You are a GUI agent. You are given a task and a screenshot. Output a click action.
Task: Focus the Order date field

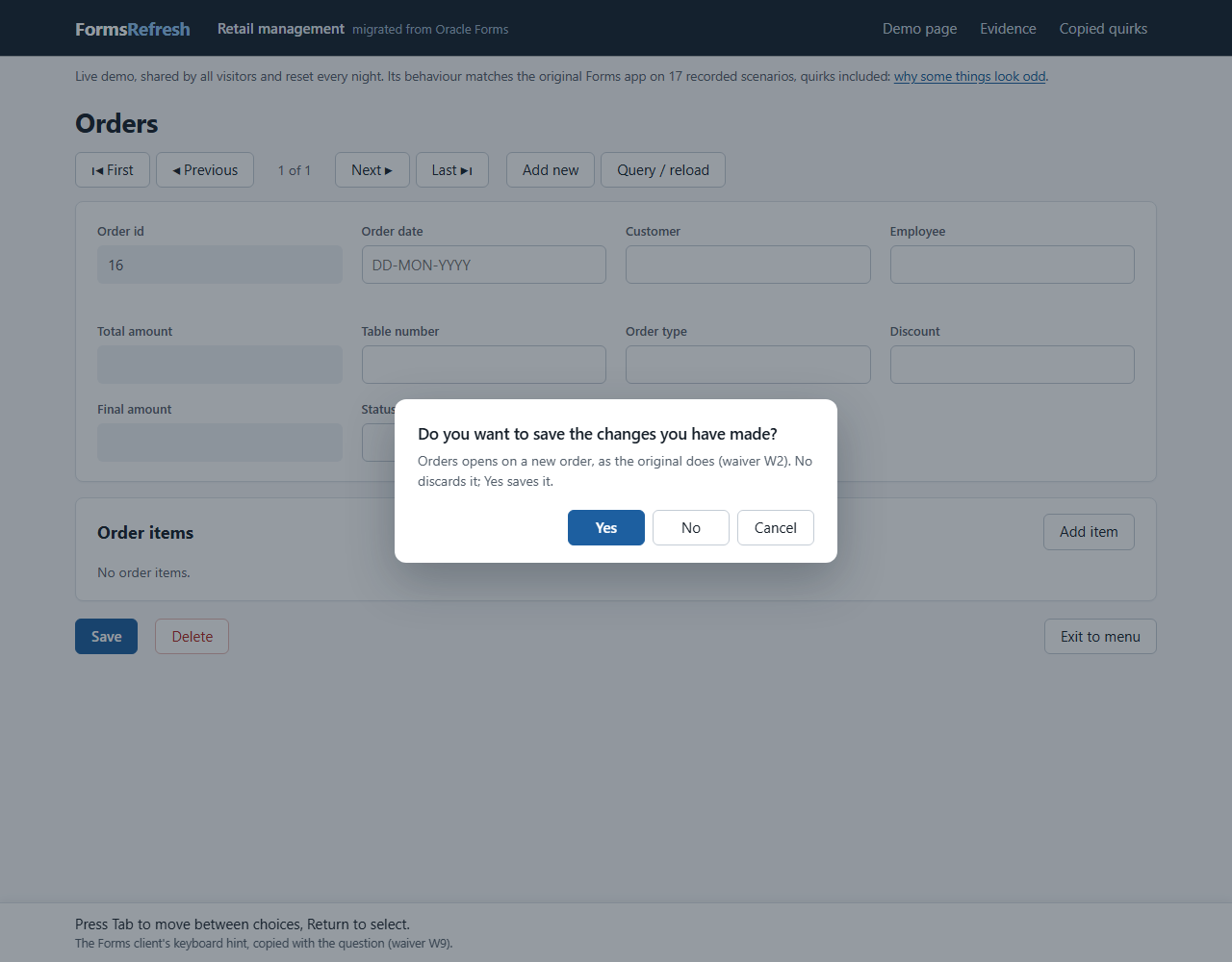click(484, 265)
